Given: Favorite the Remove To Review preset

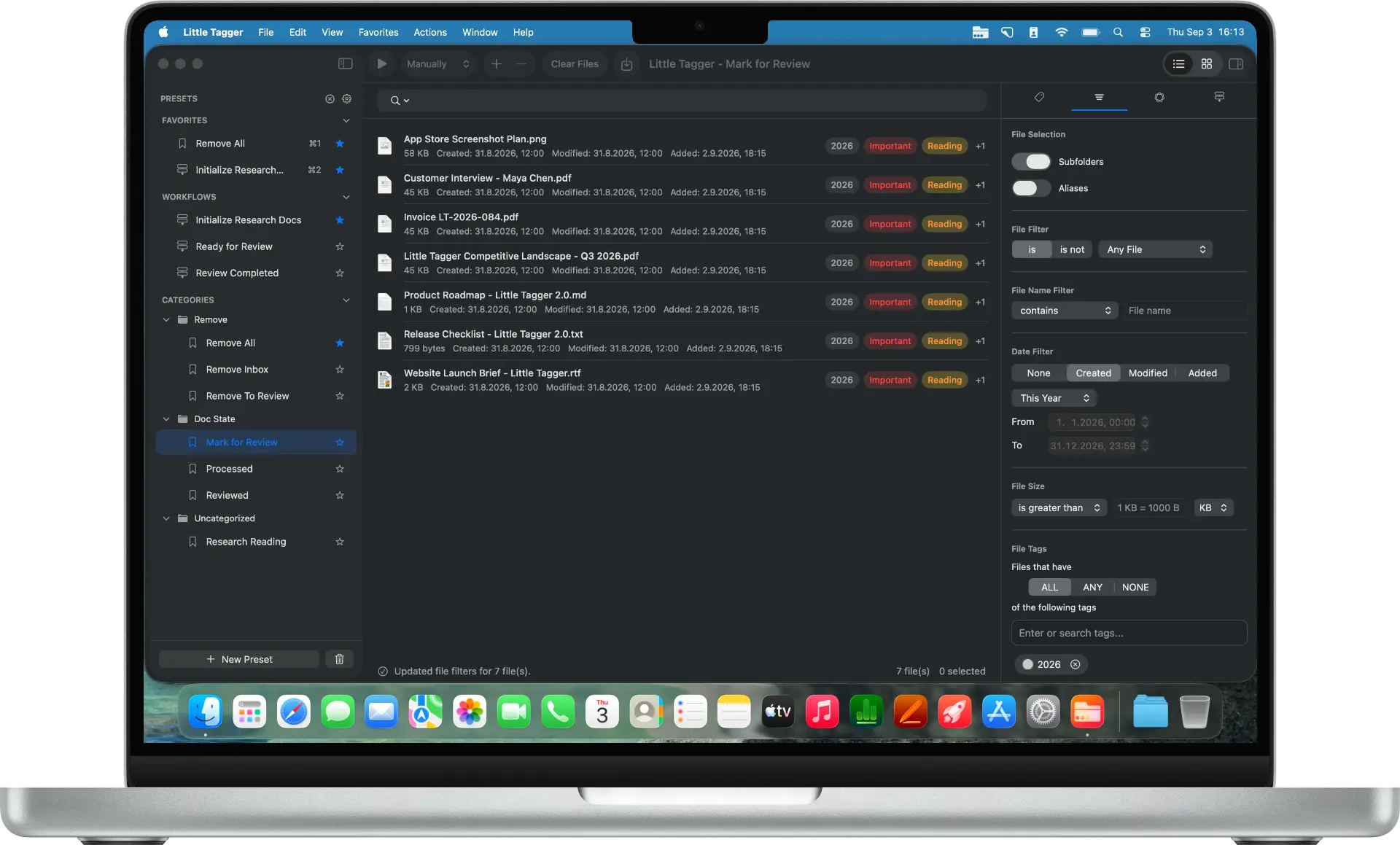Looking at the screenshot, I should [x=340, y=396].
